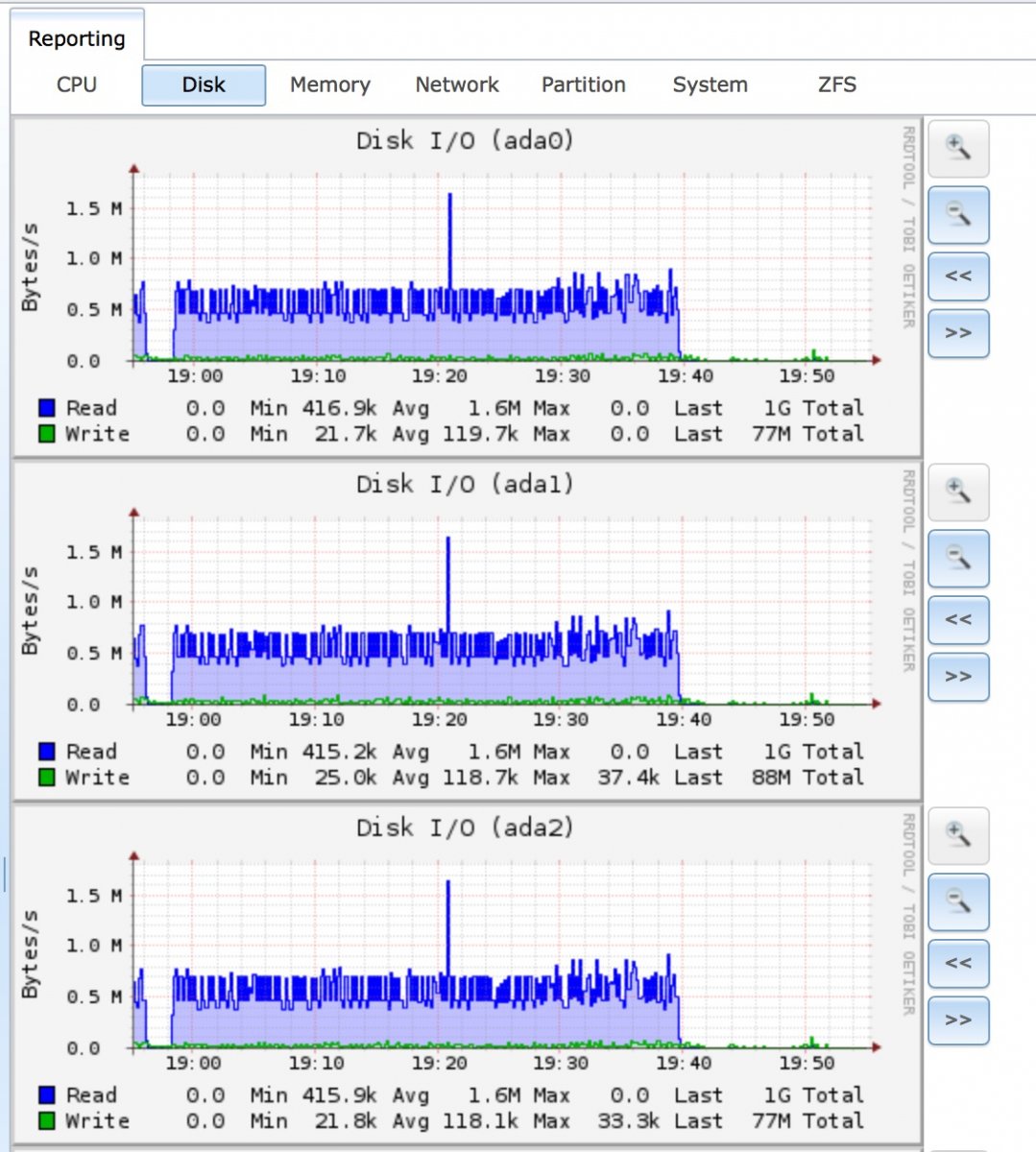Switch to the Network tab
1036x1152 pixels.
coord(457,84)
